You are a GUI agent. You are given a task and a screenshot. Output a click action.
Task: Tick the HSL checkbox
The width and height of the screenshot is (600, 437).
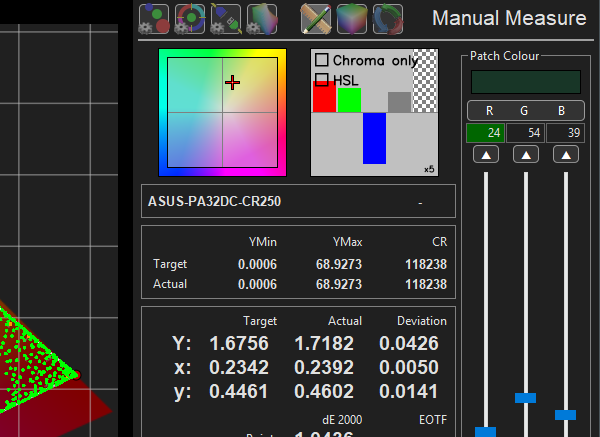(x=322, y=79)
